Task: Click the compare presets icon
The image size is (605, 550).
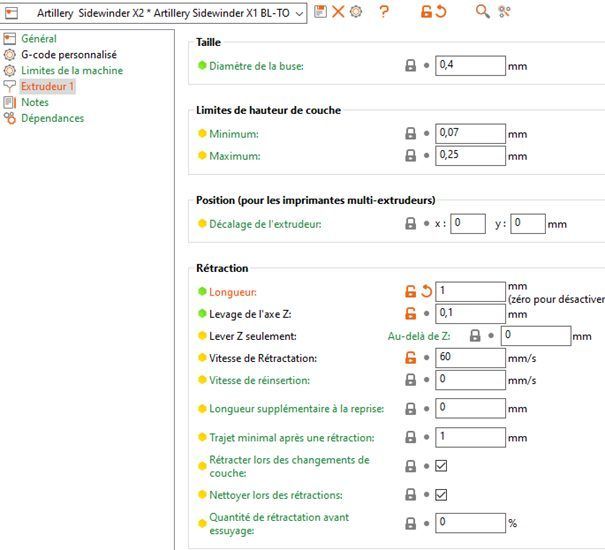Action: click(x=504, y=12)
